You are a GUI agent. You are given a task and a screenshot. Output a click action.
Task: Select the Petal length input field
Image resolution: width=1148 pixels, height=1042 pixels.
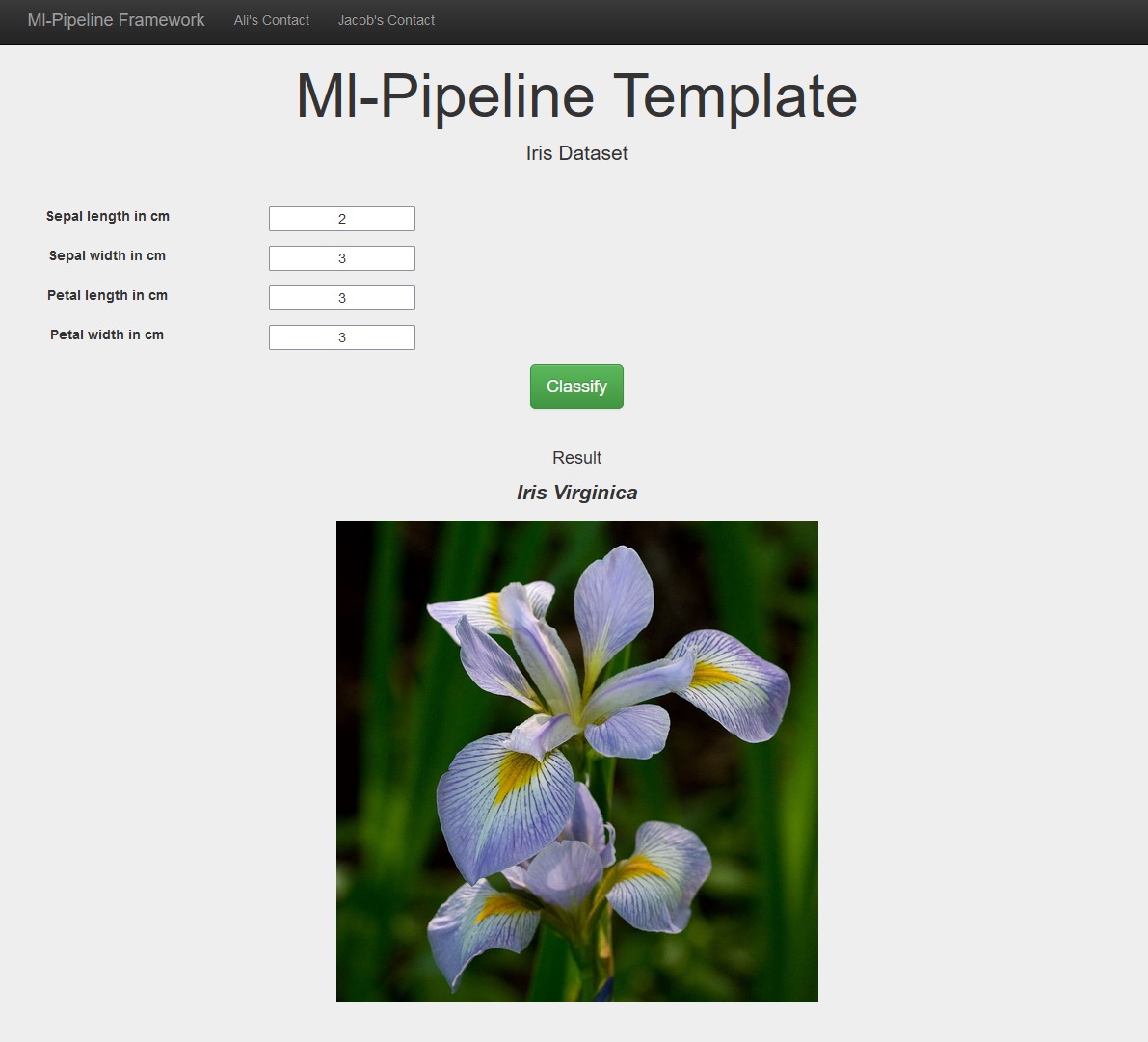pyautogui.click(x=341, y=297)
